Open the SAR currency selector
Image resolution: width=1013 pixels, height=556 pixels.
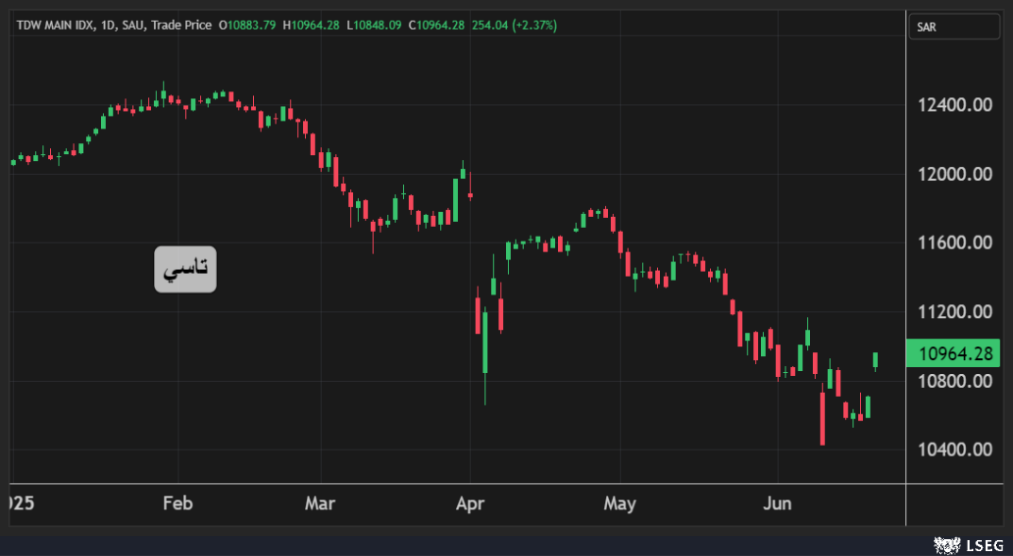953,27
